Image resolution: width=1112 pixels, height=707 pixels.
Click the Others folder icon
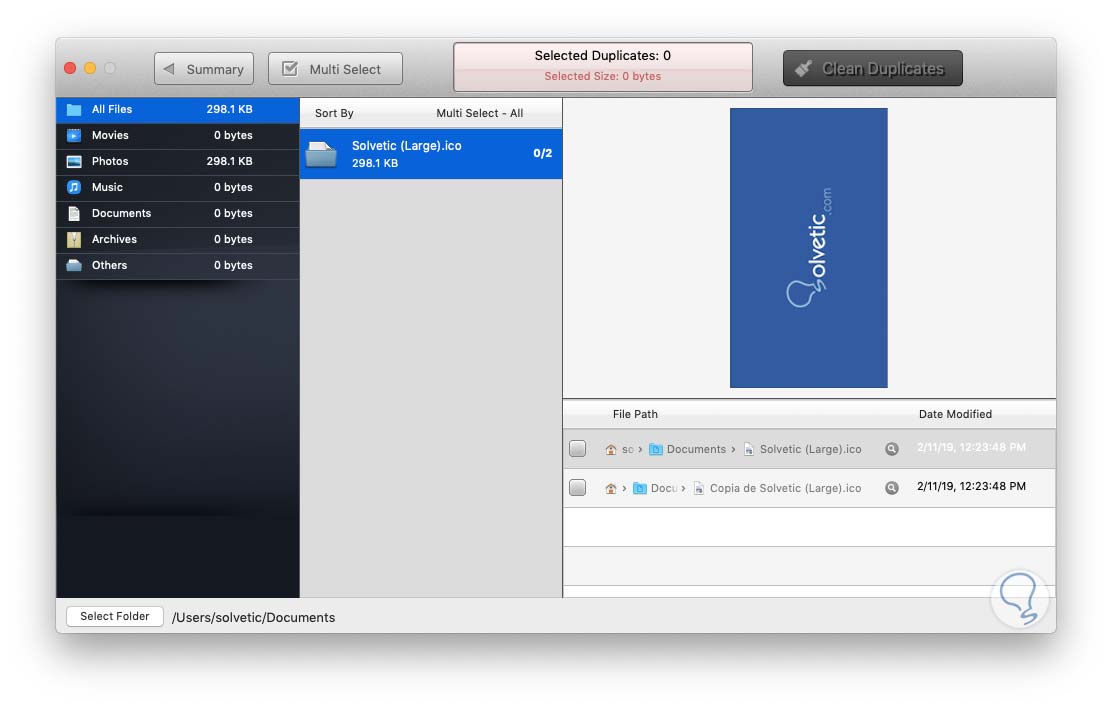pyautogui.click(x=74, y=265)
